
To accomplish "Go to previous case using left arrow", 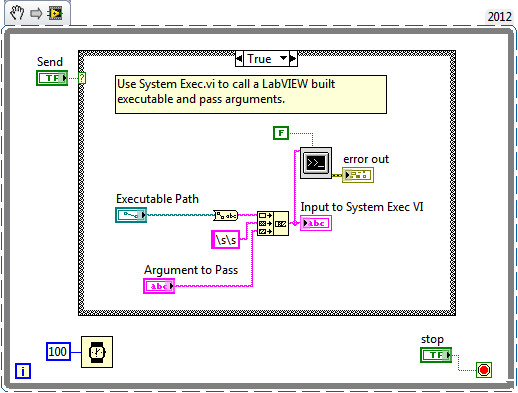I will 239,59.
